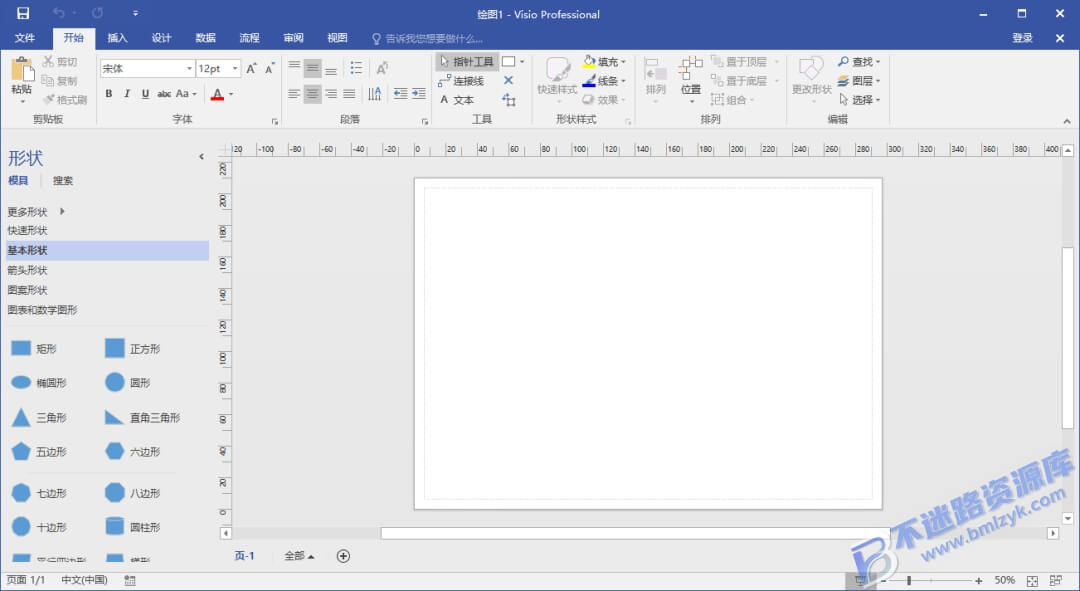Toggle Italic formatting
Screen dimensions: 1080x591
tap(127, 94)
